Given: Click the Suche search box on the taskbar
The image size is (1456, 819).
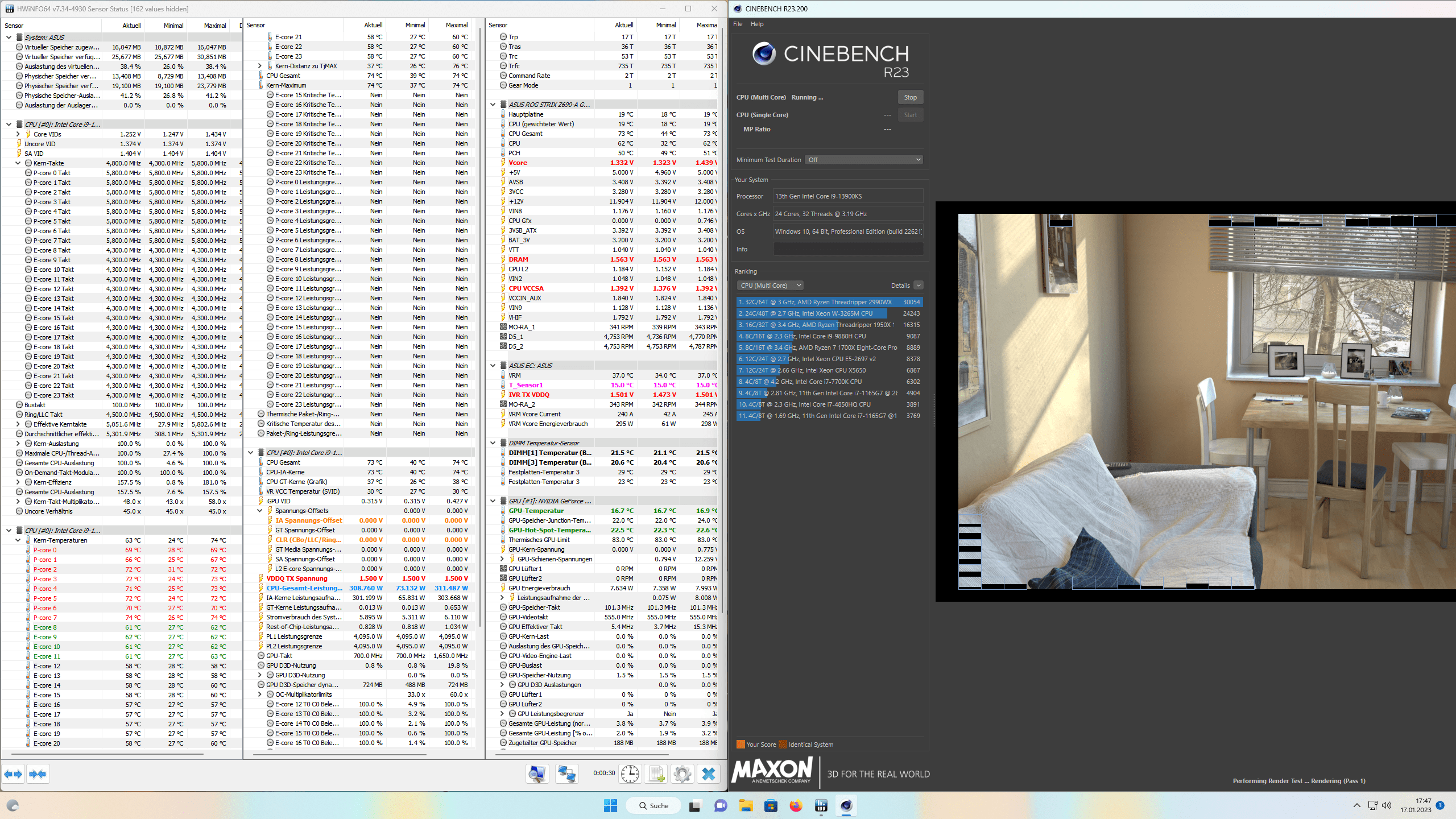Looking at the screenshot, I should tap(653, 805).
